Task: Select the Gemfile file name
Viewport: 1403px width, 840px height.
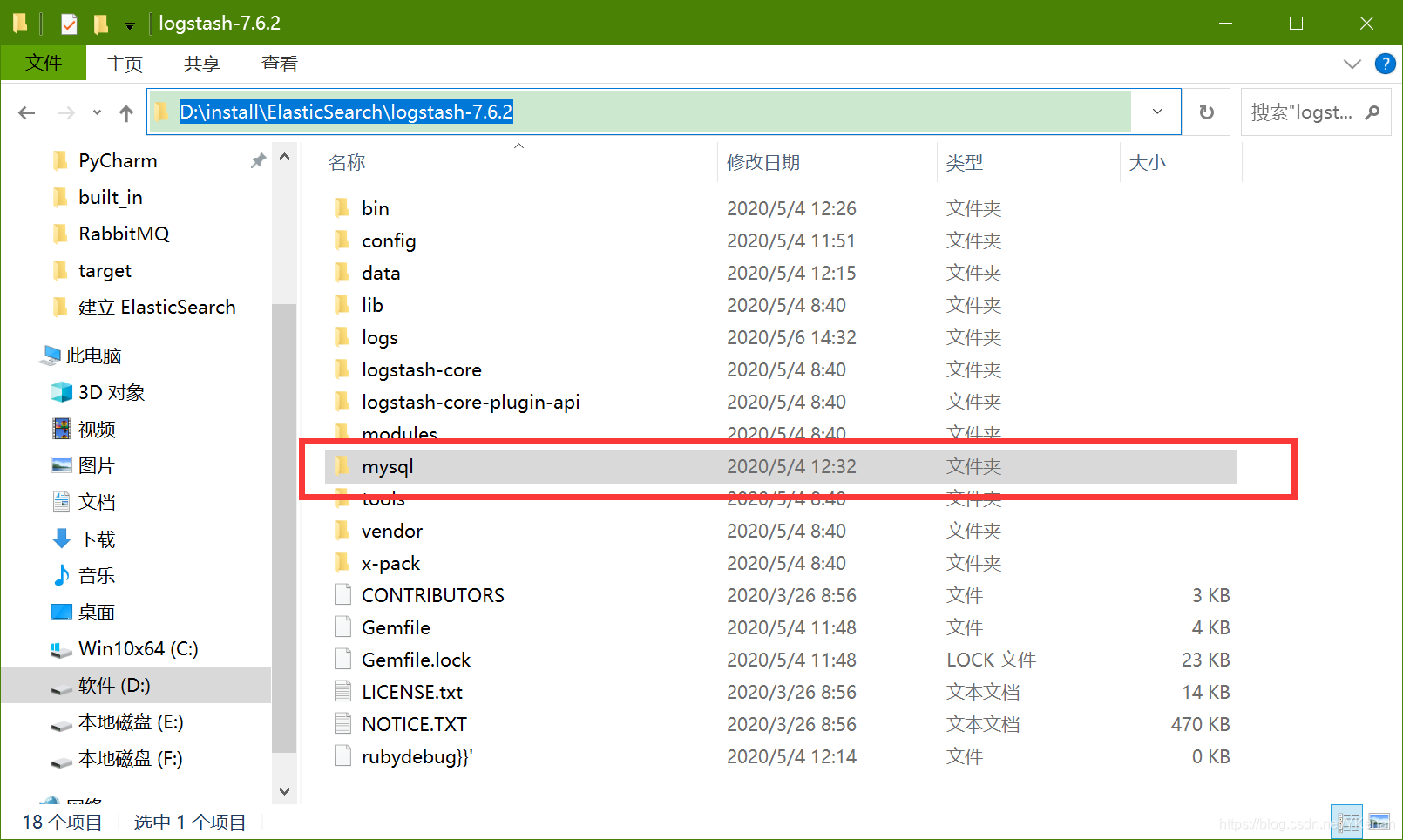Action: pos(396,627)
